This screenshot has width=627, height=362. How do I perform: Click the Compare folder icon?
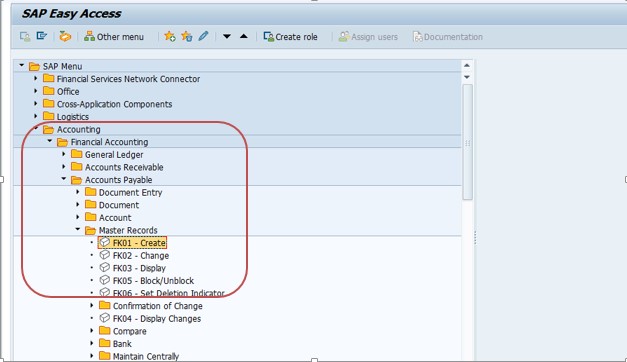point(104,331)
